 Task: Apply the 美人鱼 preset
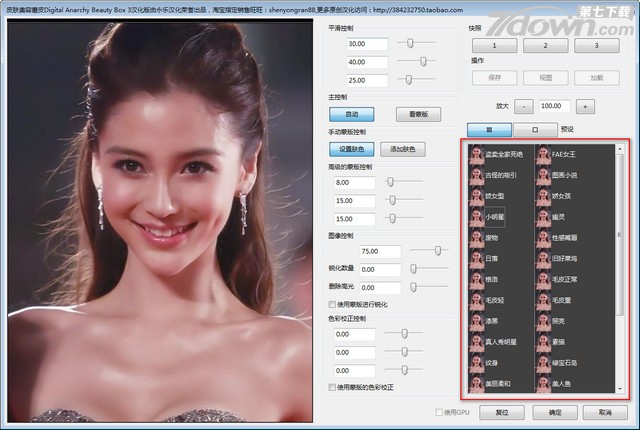coord(545,382)
